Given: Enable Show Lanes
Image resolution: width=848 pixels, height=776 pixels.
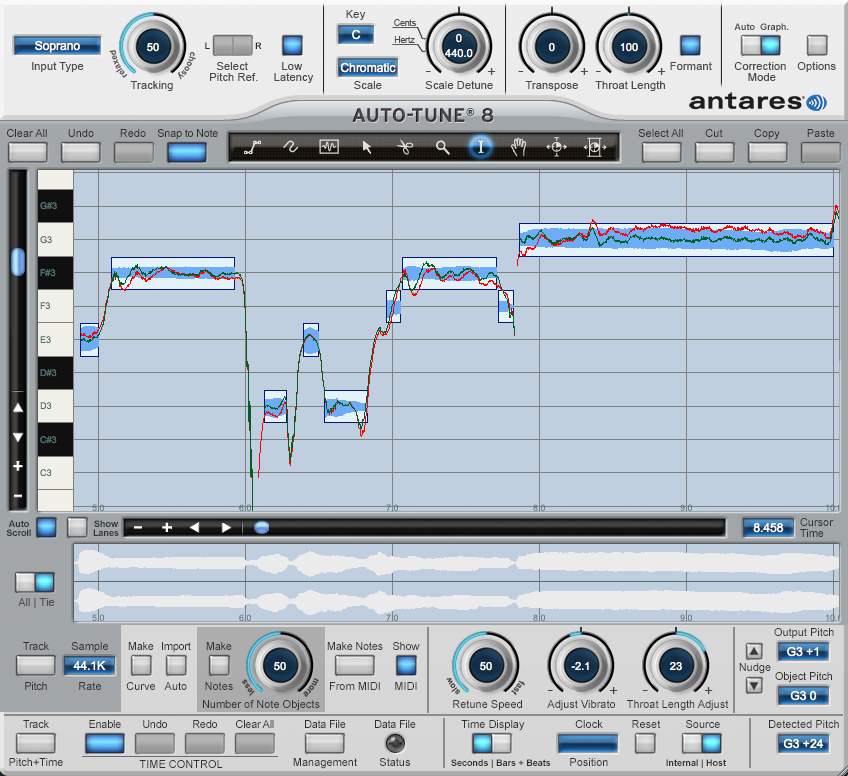Looking at the screenshot, I should [x=77, y=527].
